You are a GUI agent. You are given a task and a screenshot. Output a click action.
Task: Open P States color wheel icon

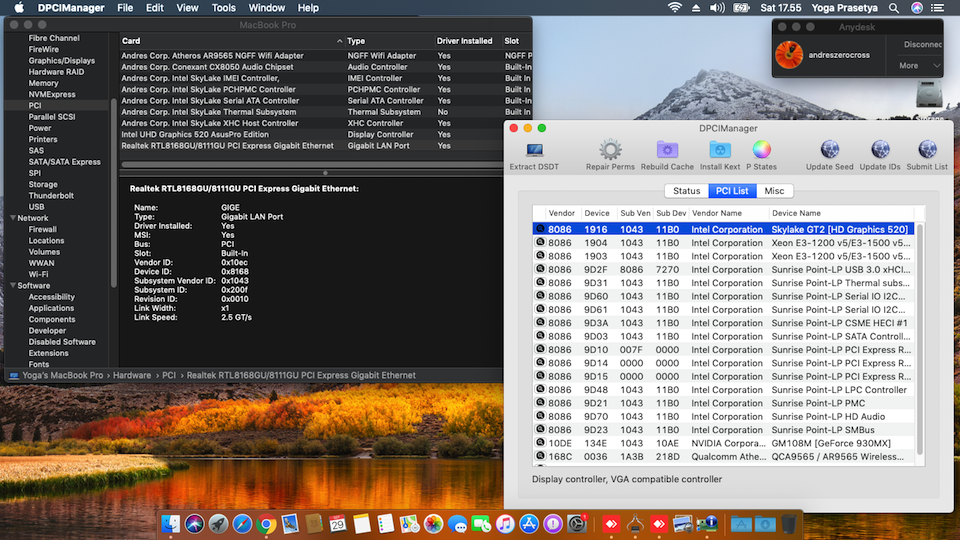762,151
